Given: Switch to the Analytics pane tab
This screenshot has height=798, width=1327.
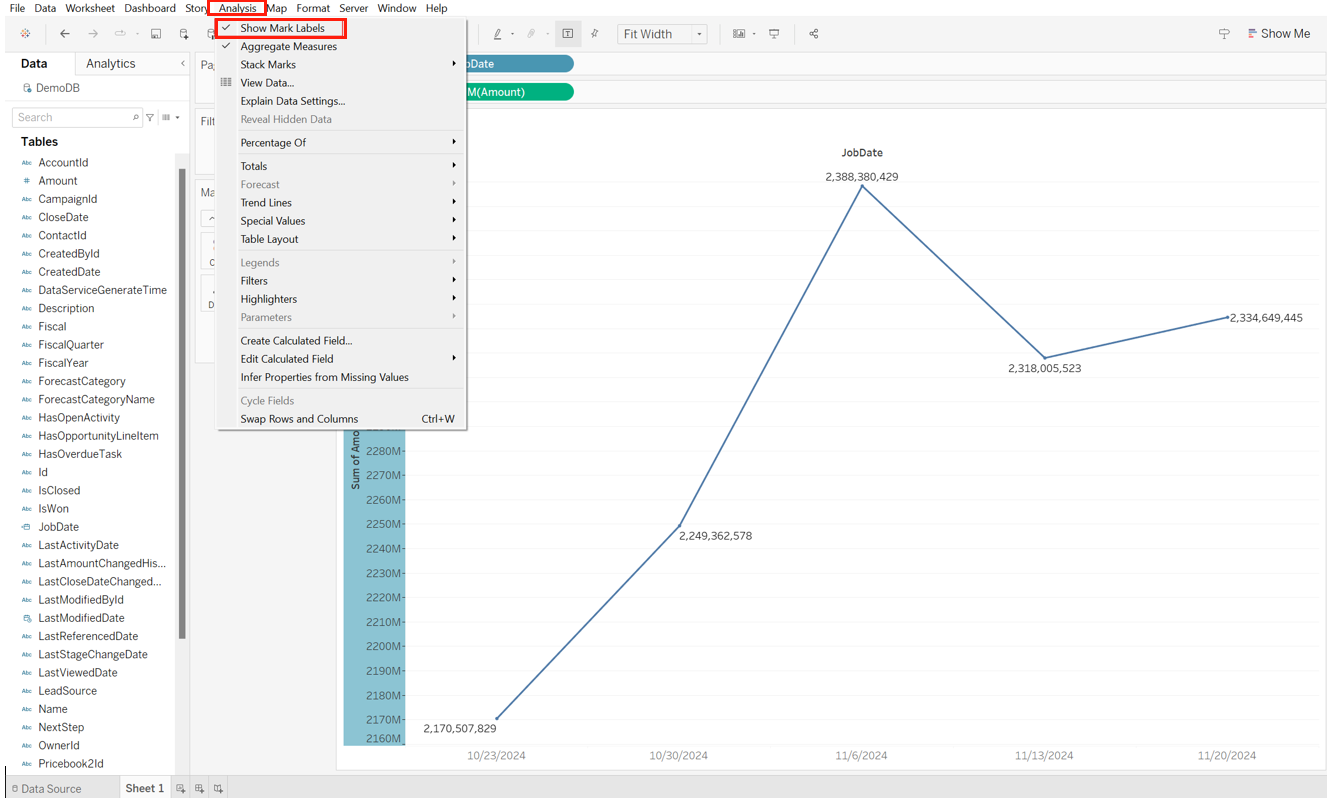Looking at the screenshot, I should tap(110, 62).
